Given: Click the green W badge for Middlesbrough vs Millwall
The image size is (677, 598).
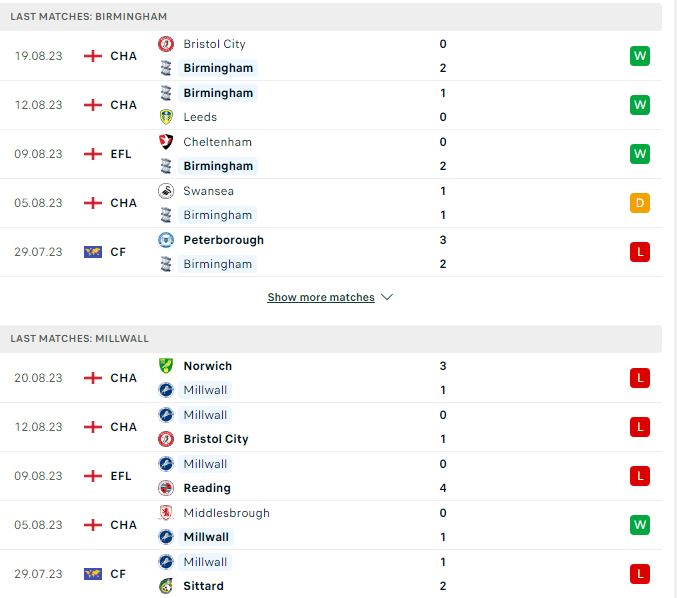Looking at the screenshot, I should 639,525.
